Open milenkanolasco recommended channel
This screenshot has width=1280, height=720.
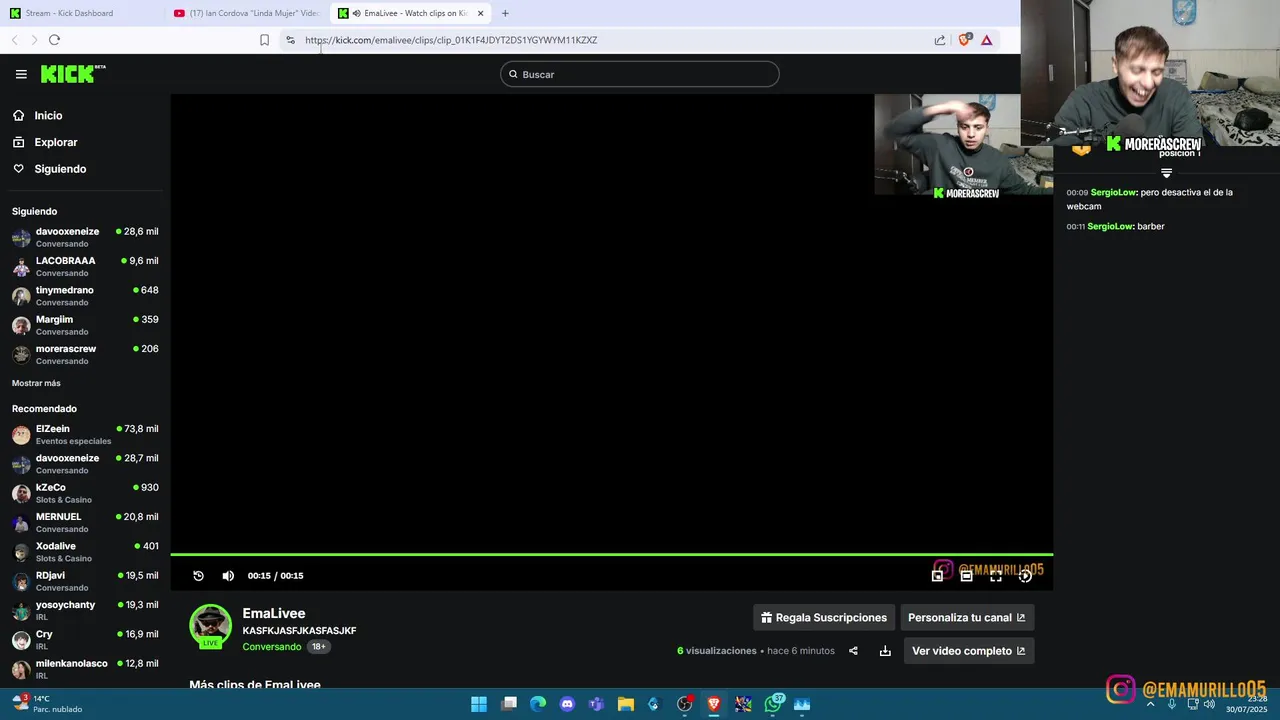click(x=85, y=669)
